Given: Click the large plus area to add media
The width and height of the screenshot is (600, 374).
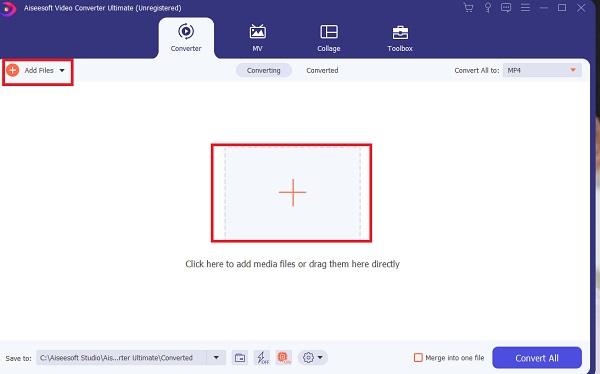Looking at the screenshot, I should click(293, 193).
